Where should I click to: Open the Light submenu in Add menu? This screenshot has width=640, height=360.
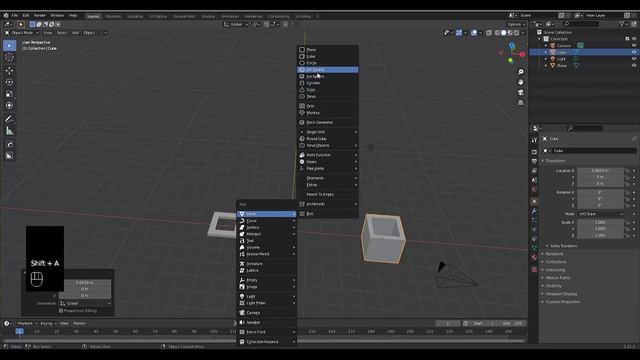267,297
